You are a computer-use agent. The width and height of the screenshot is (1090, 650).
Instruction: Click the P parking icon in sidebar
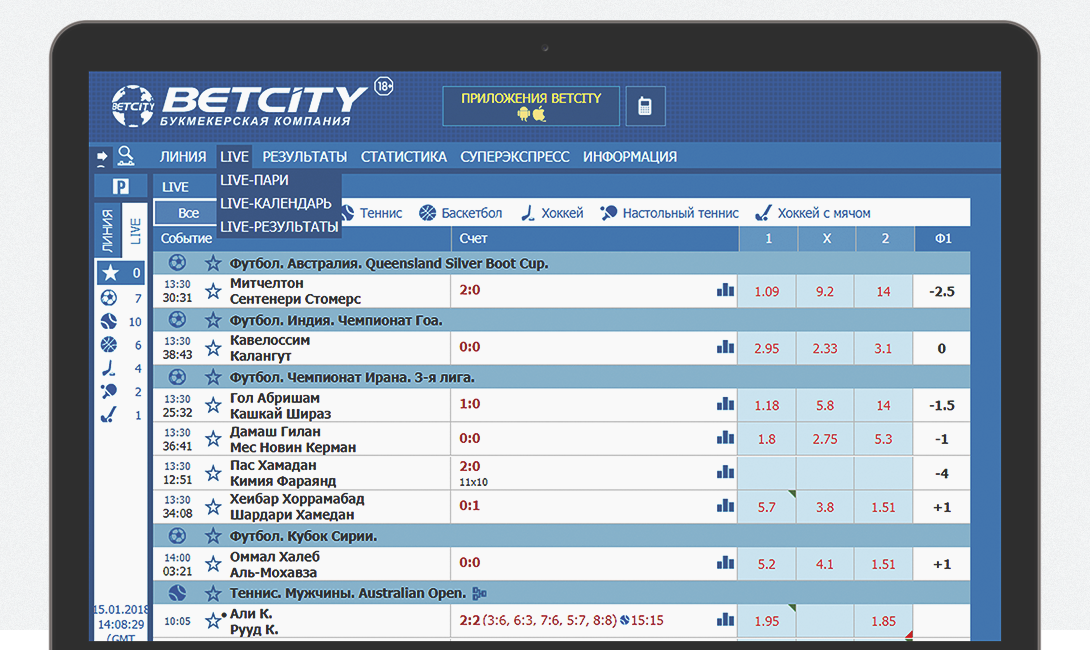(x=121, y=186)
